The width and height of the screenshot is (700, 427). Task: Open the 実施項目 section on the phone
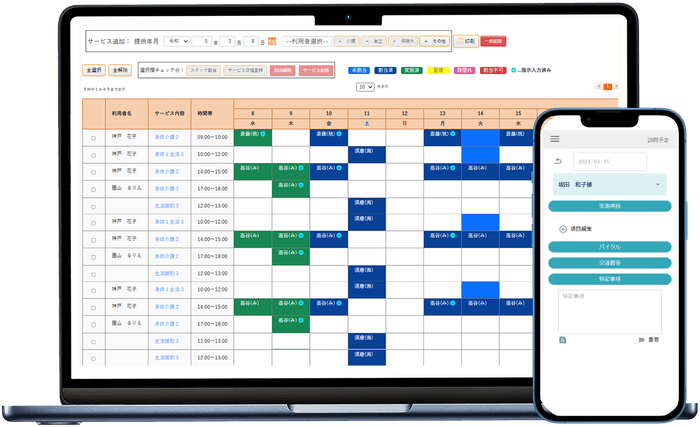(609, 206)
